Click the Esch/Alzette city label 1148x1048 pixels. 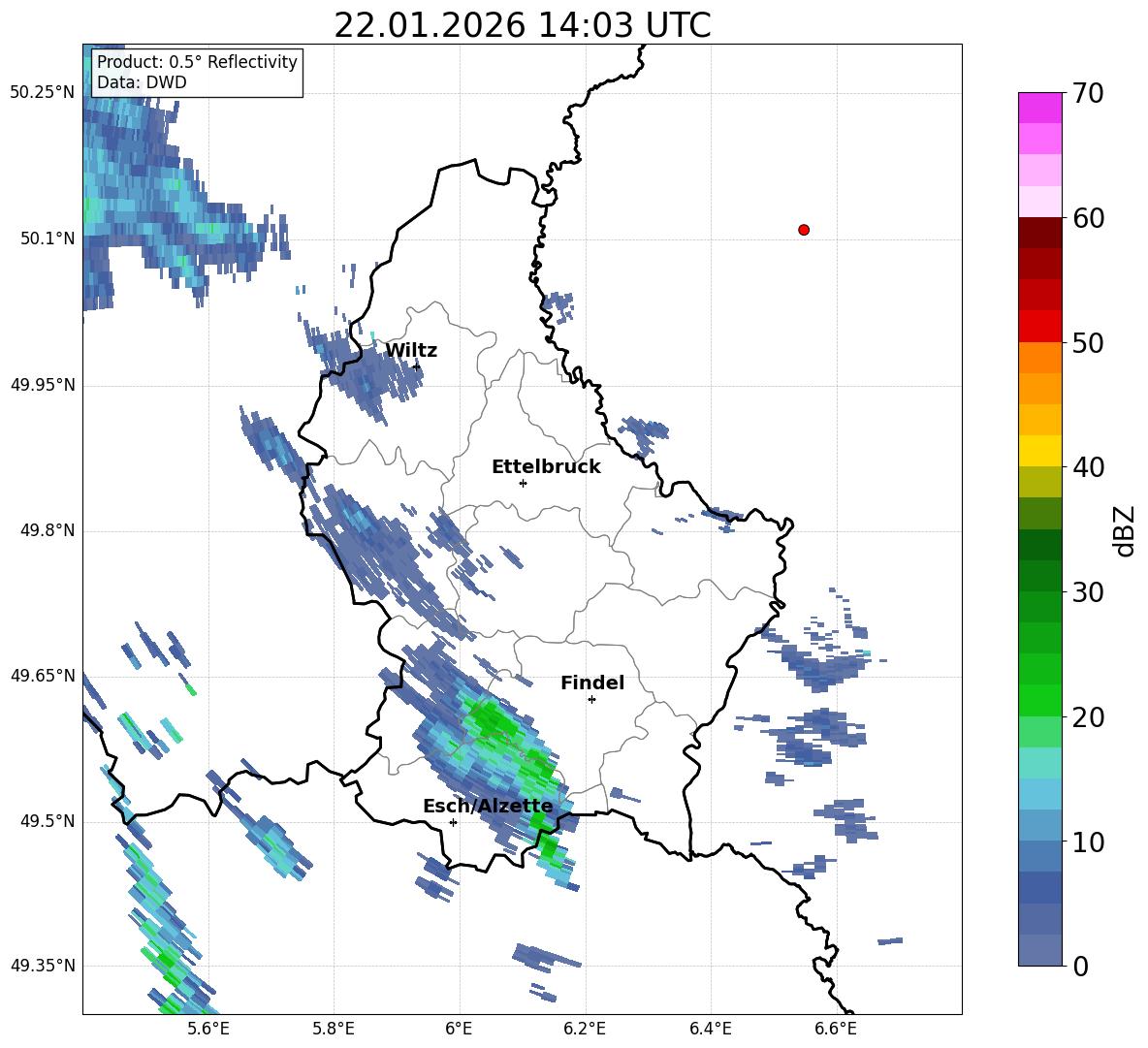pos(488,807)
